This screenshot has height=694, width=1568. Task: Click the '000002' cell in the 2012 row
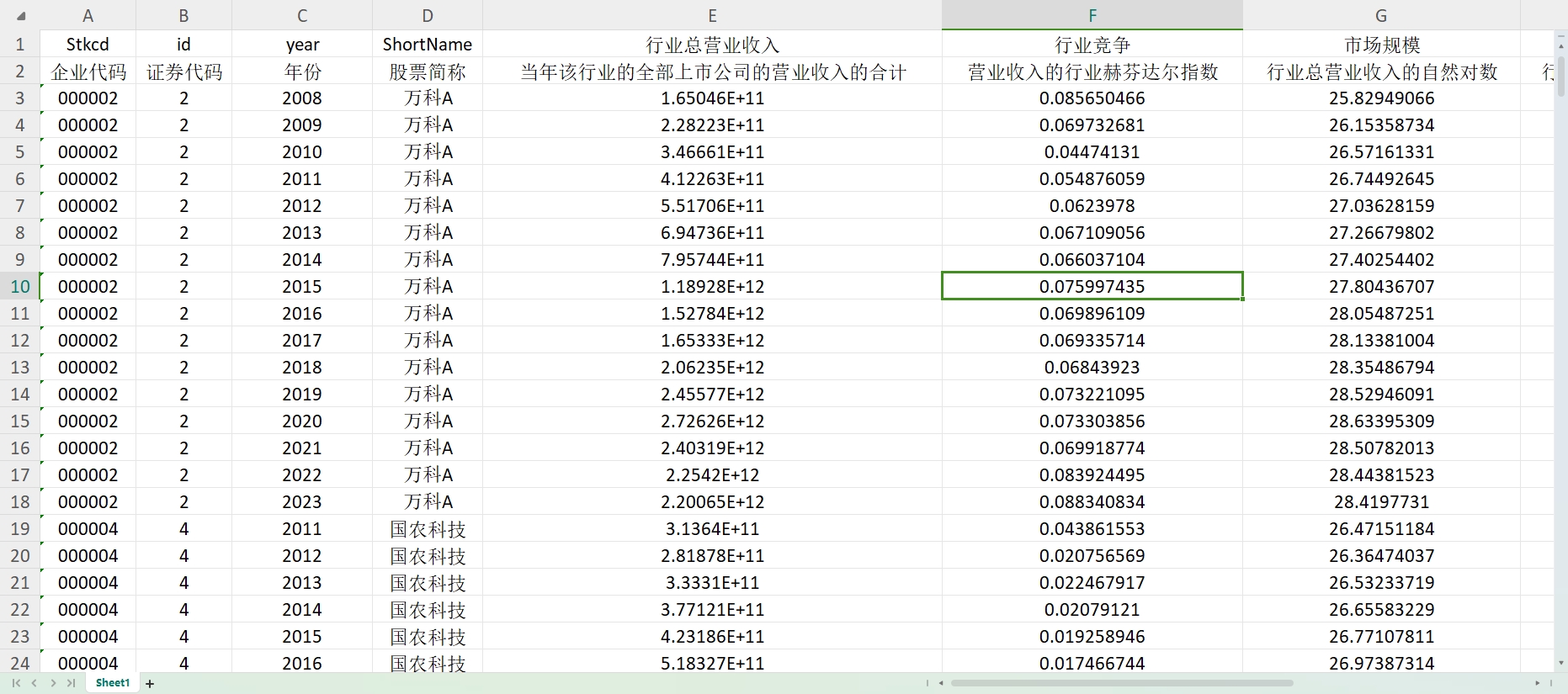click(88, 205)
